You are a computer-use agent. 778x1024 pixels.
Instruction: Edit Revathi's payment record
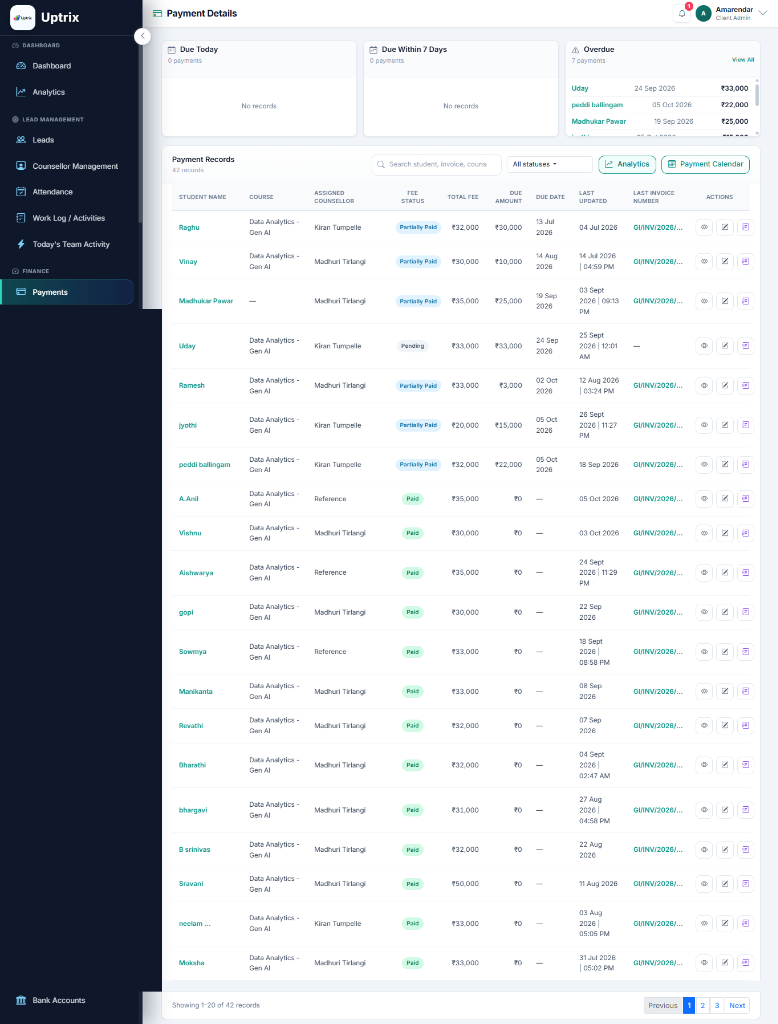(x=725, y=726)
